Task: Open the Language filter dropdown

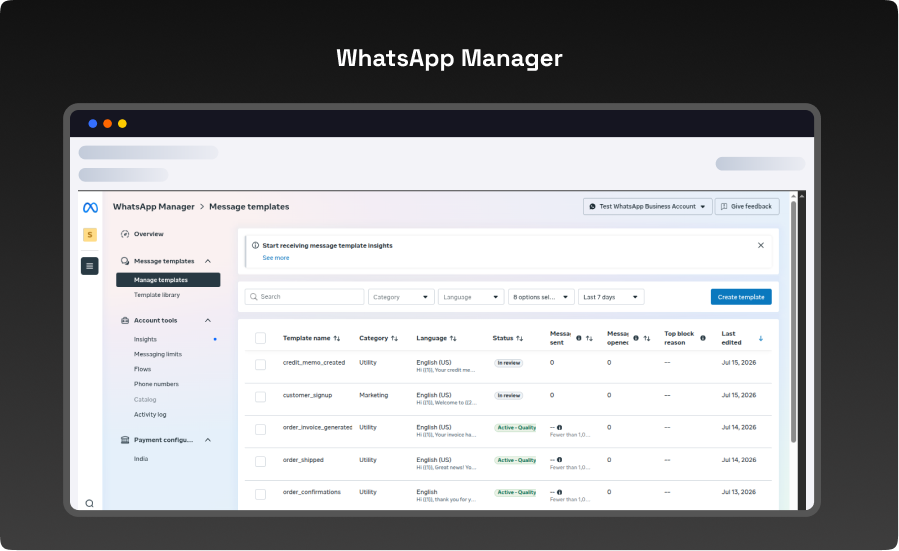Action: pyautogui.click(x=471, y=297)
